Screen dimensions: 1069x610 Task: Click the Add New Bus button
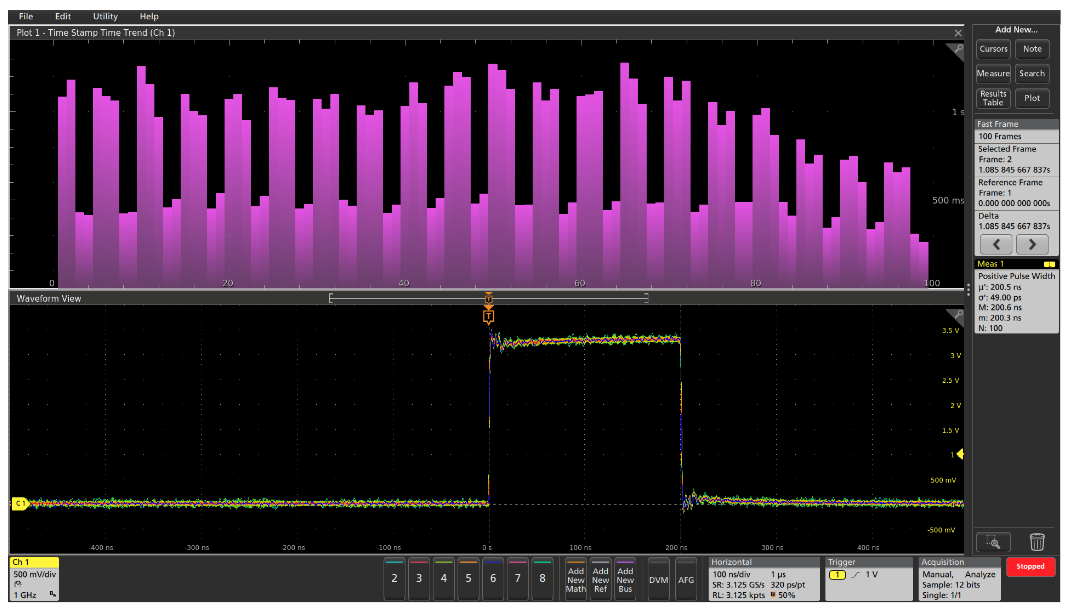coord(625,579)
